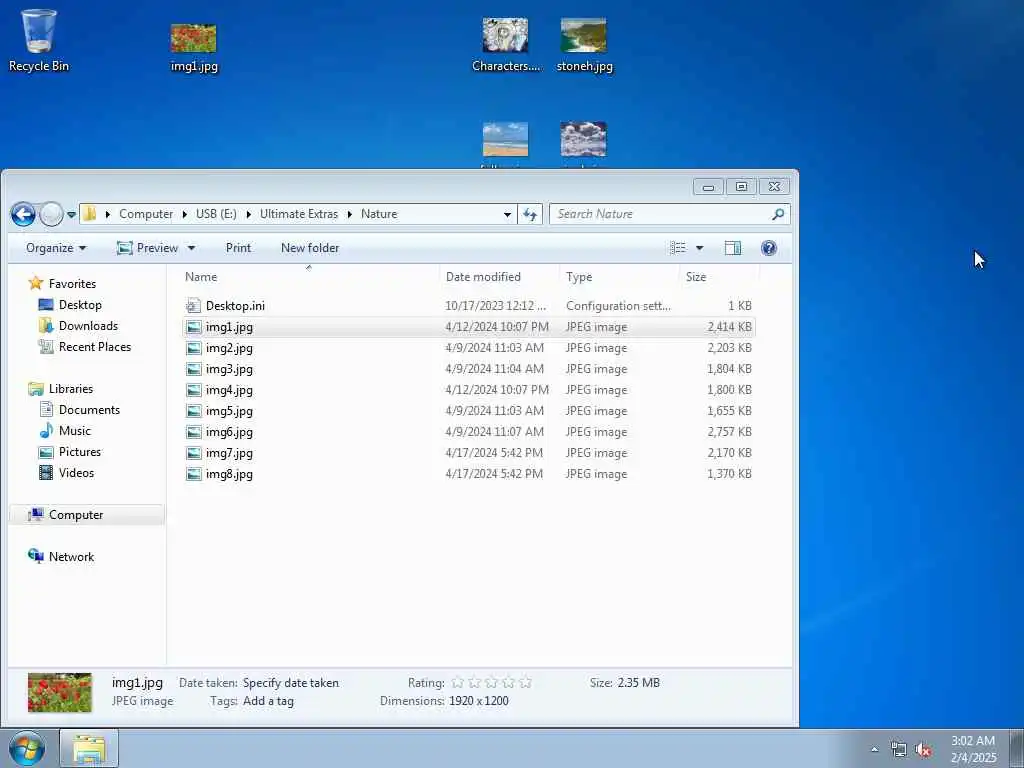Select img8.jpg in file list
Viewport: 1024px width, 768px height.
tap(468, 474)
